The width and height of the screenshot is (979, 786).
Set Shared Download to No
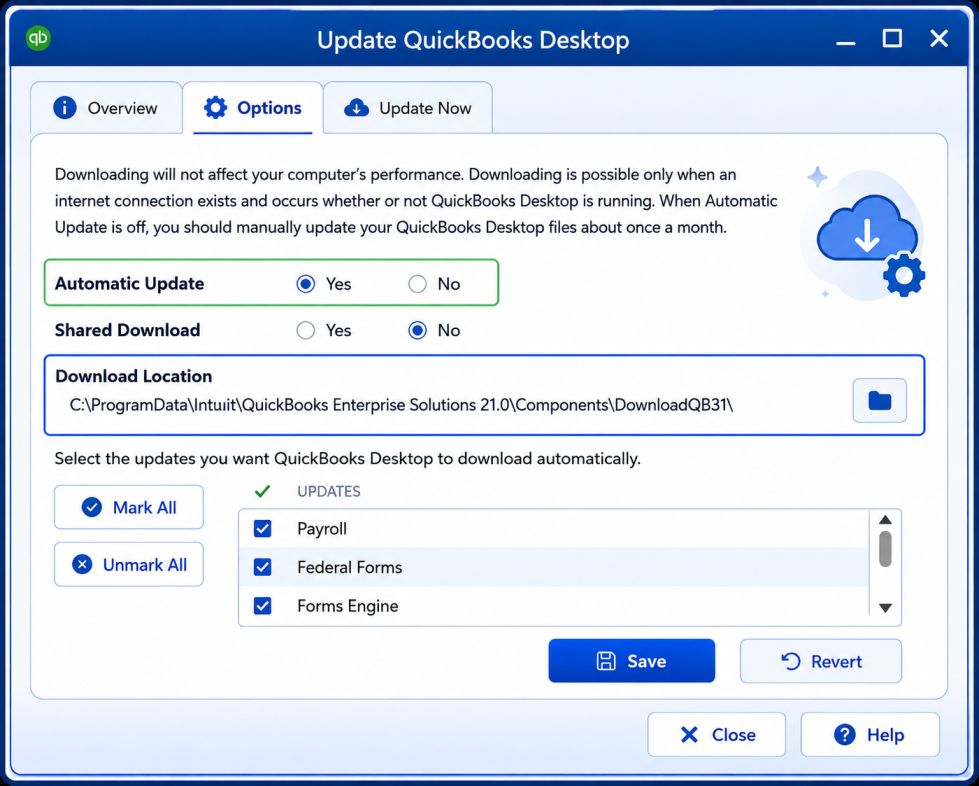click(417, 330)
